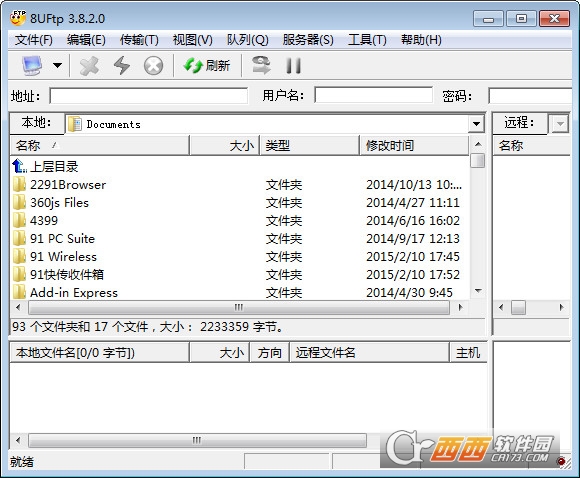Click into the 用户名 username field
The image size is (580, 478).
coord(373,95)
